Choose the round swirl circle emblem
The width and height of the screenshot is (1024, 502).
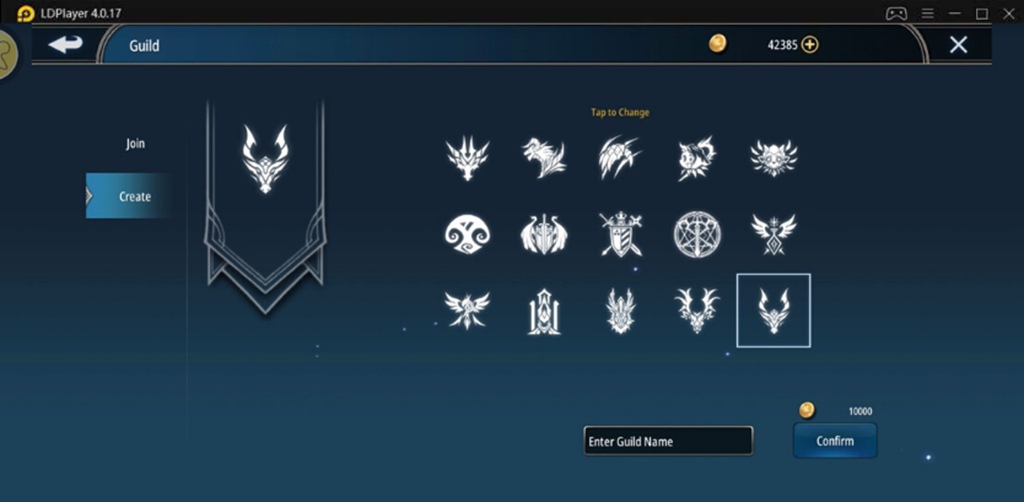coord(468,234)
